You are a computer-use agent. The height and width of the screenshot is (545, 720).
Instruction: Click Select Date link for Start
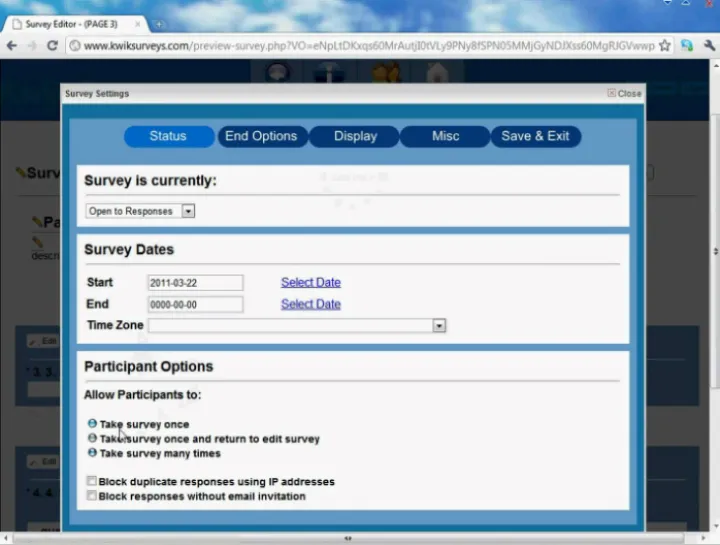coord(310,282)
